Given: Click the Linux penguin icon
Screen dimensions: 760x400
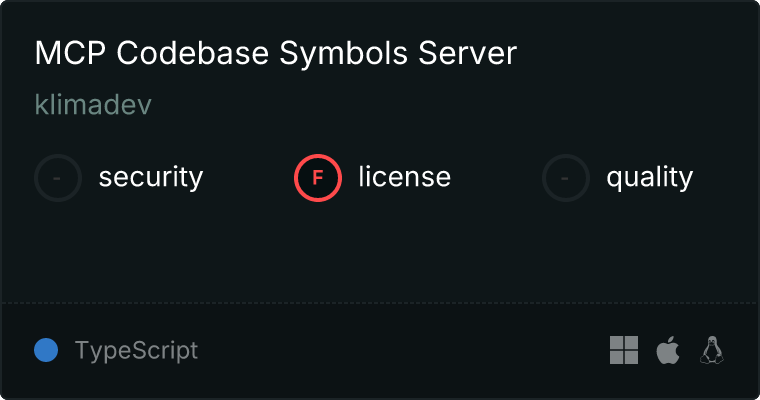Looking at the screenshot, I should pyautogui.click(x=712, y=350).
